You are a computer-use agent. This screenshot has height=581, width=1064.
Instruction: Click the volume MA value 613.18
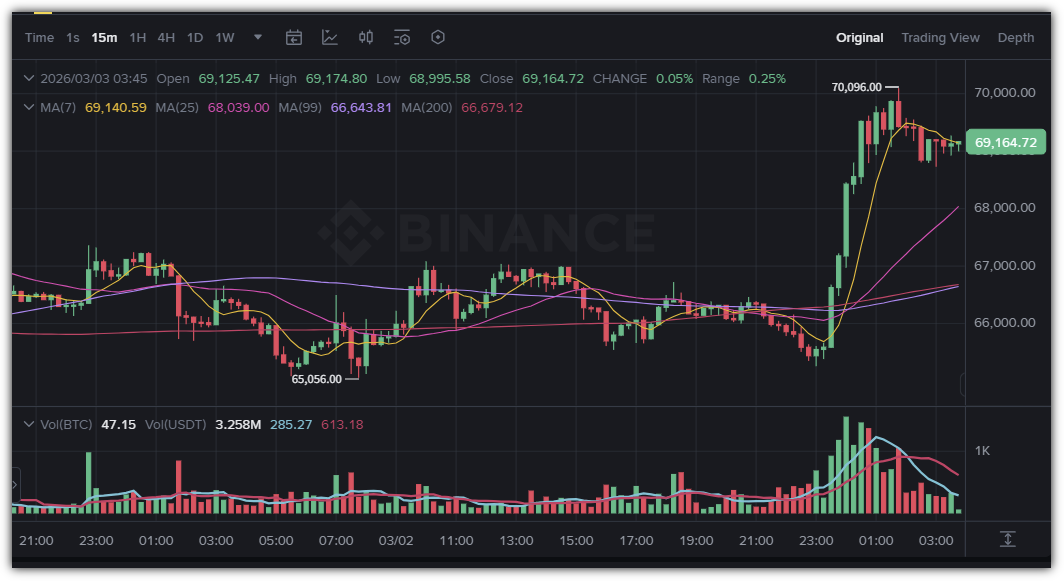342,425
